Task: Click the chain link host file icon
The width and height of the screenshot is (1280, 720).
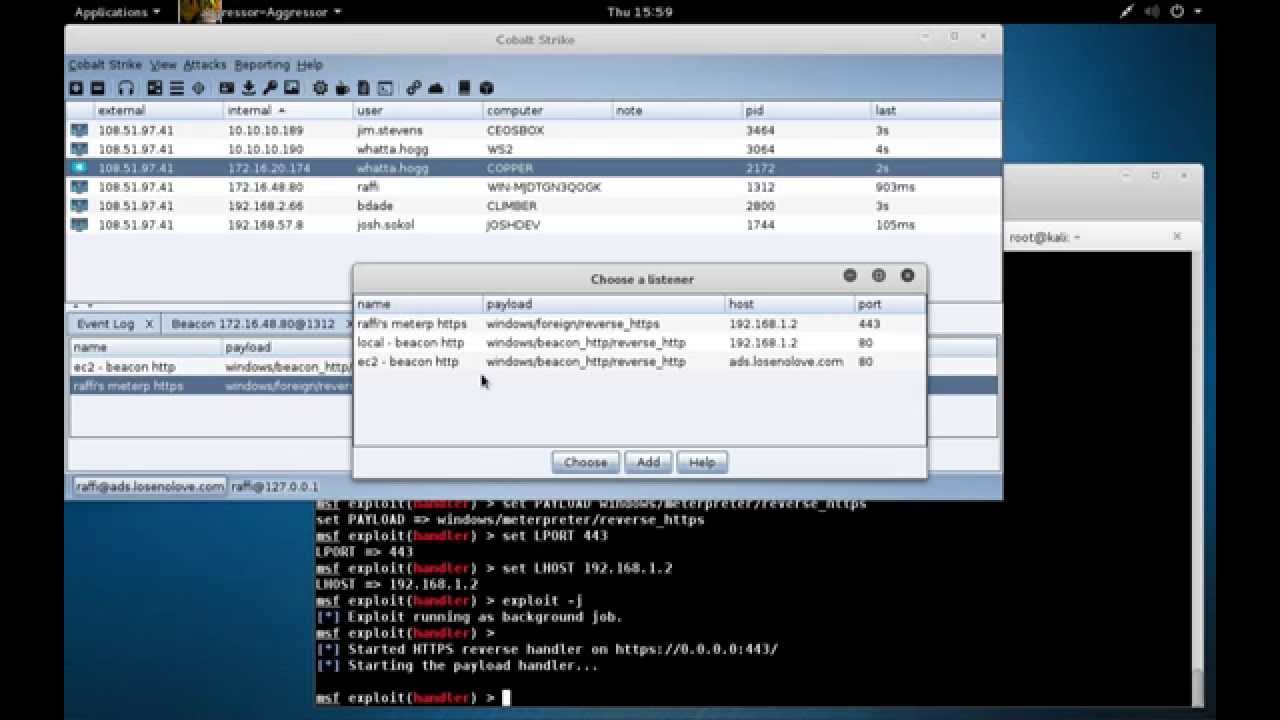Action: click(414, 88)
